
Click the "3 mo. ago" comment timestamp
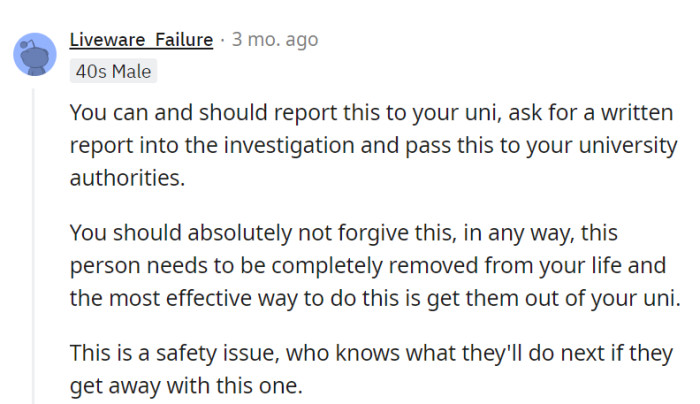275,40
